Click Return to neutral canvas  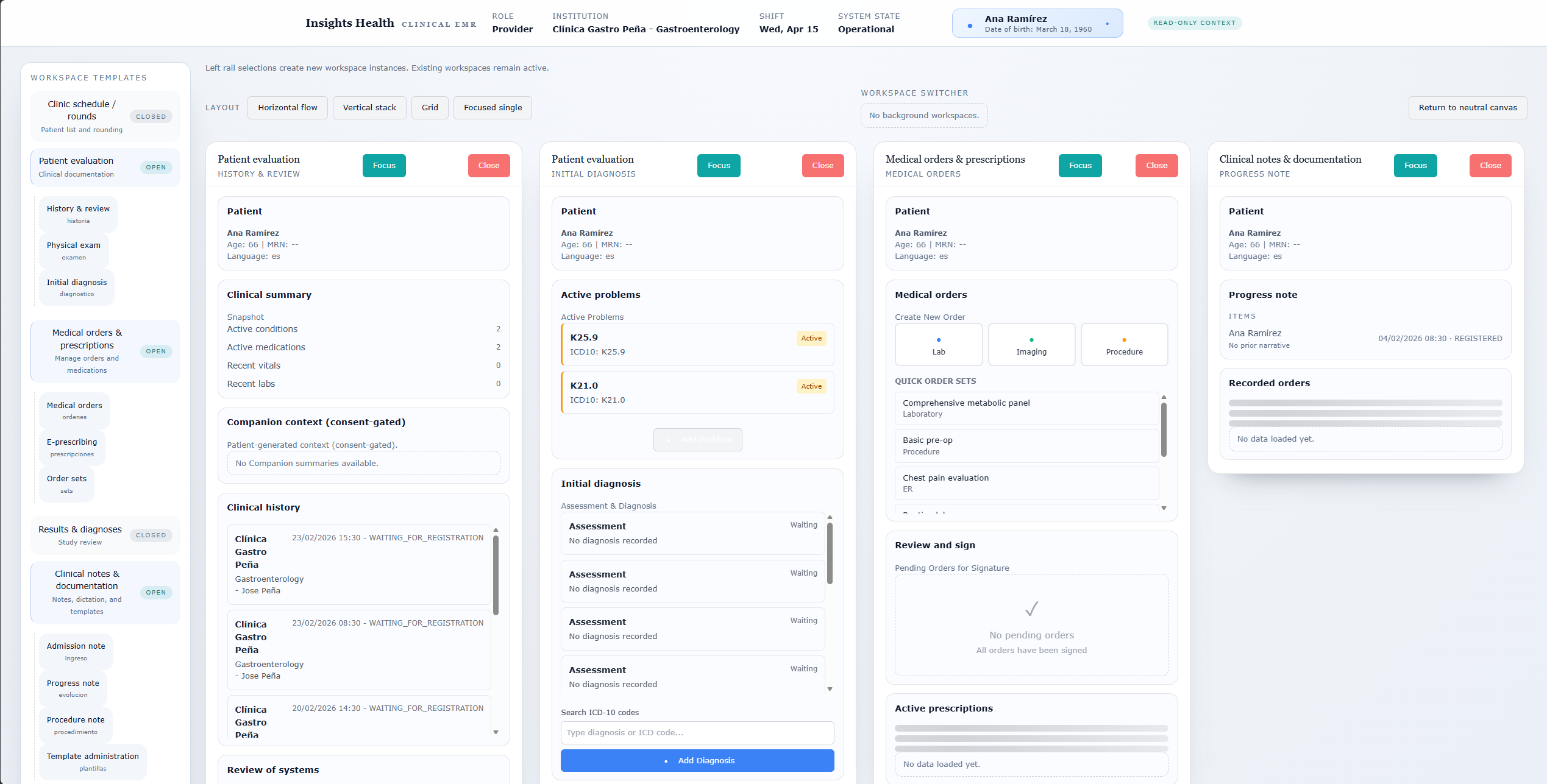point(1468,108)
